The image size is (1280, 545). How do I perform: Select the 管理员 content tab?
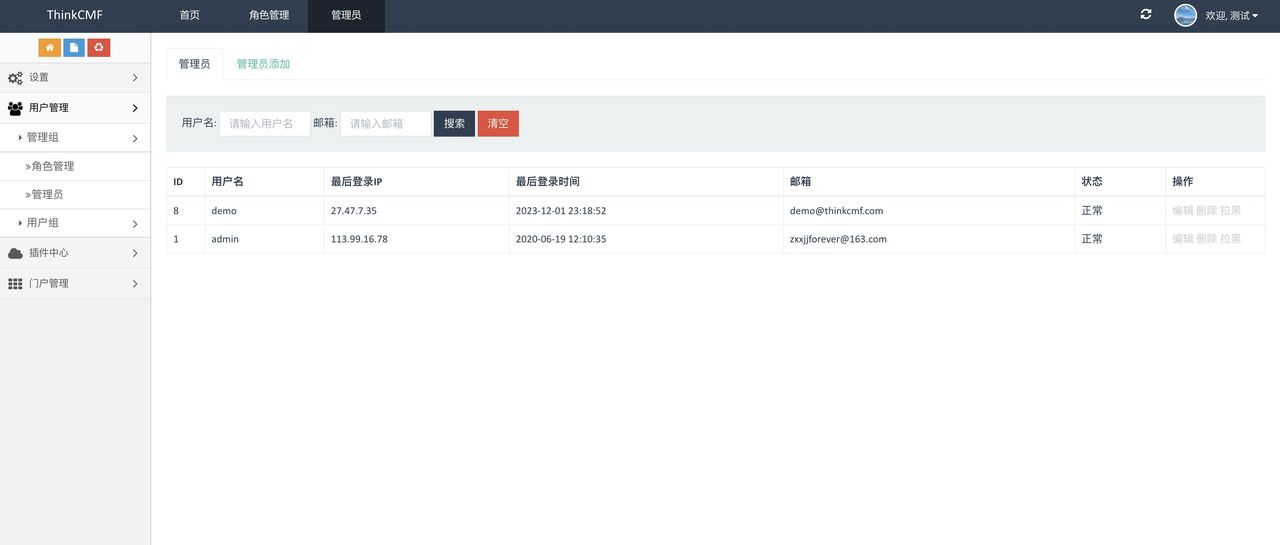194,63
